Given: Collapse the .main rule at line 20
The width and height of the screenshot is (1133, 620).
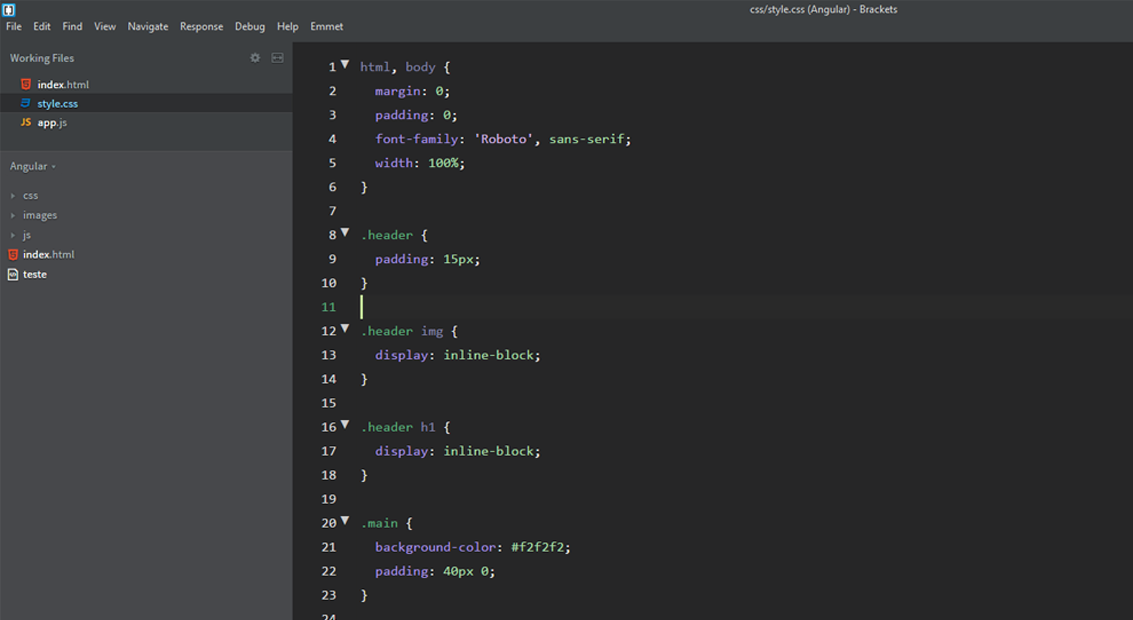Looking at the screenshot, I should (345, 520).
